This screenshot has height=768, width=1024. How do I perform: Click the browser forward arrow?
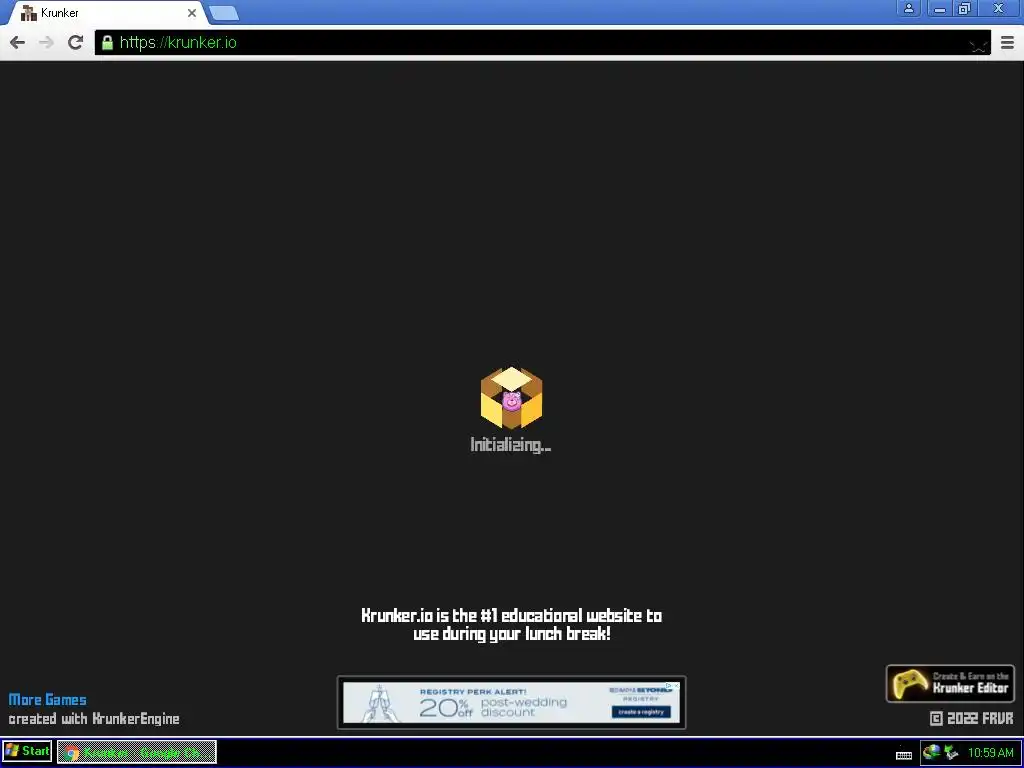(x=46, y=42)
